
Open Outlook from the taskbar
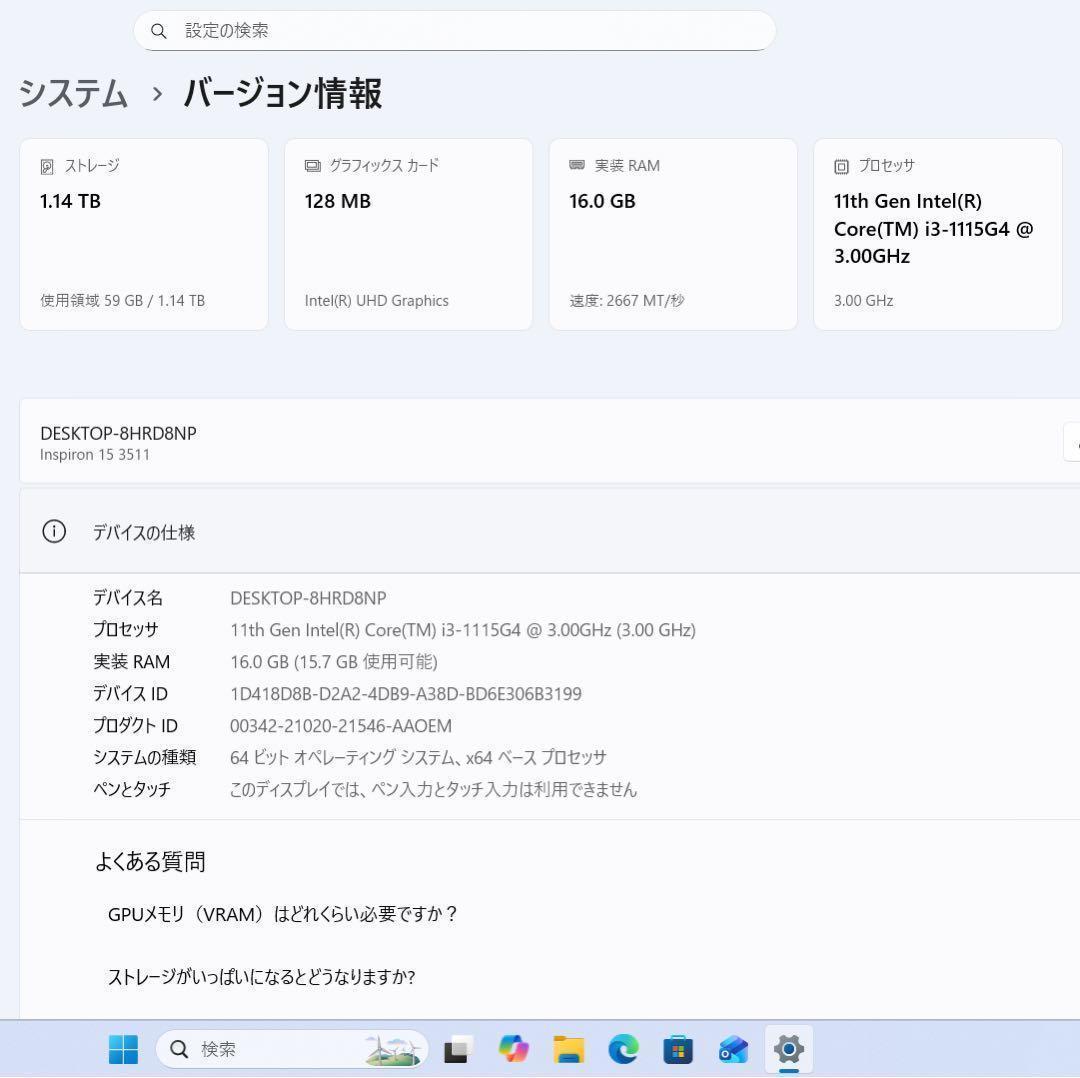pyautogui.click(x=733, y=1049)
